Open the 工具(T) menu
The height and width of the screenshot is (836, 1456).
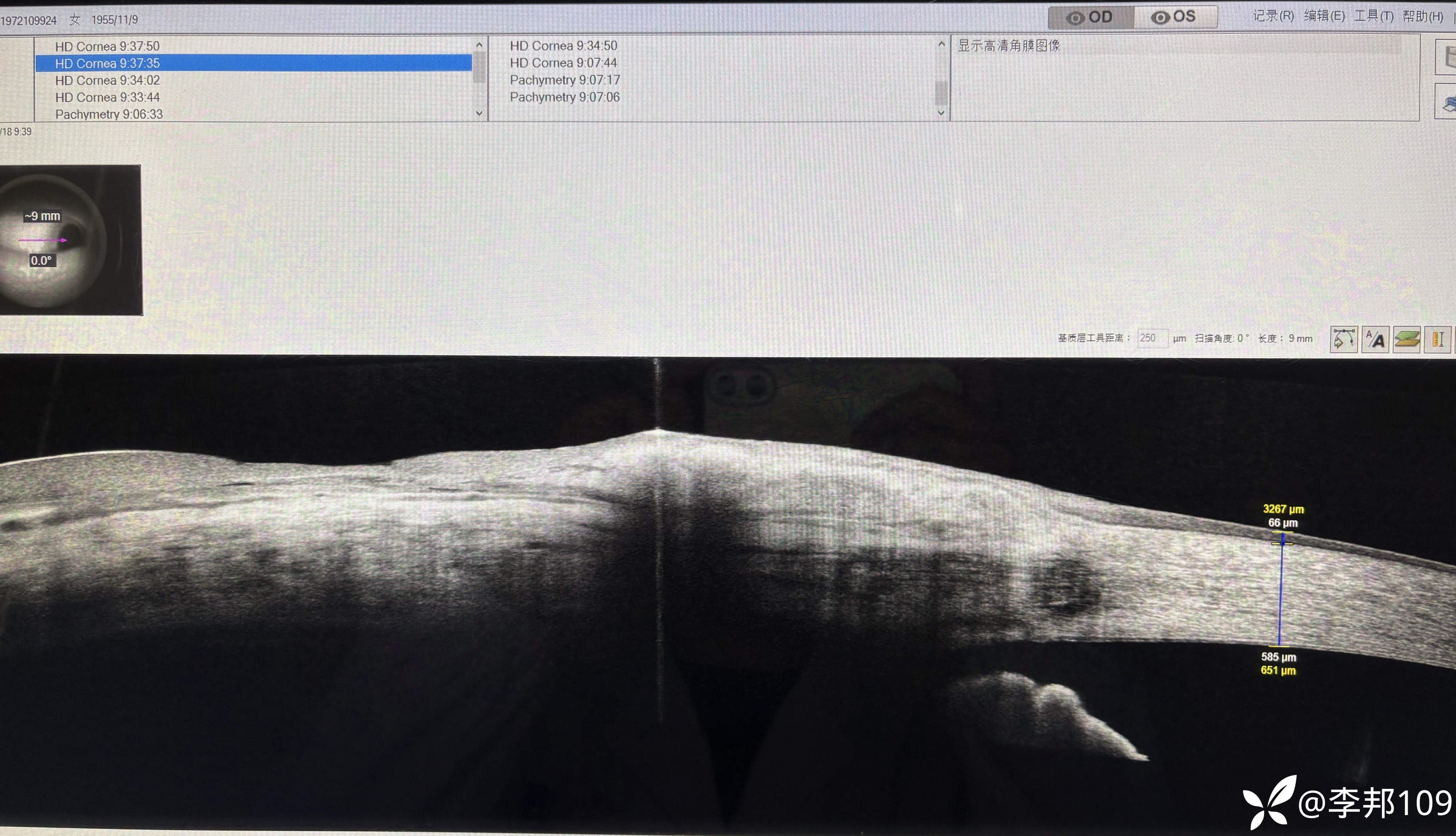(x=1373, y=16)
